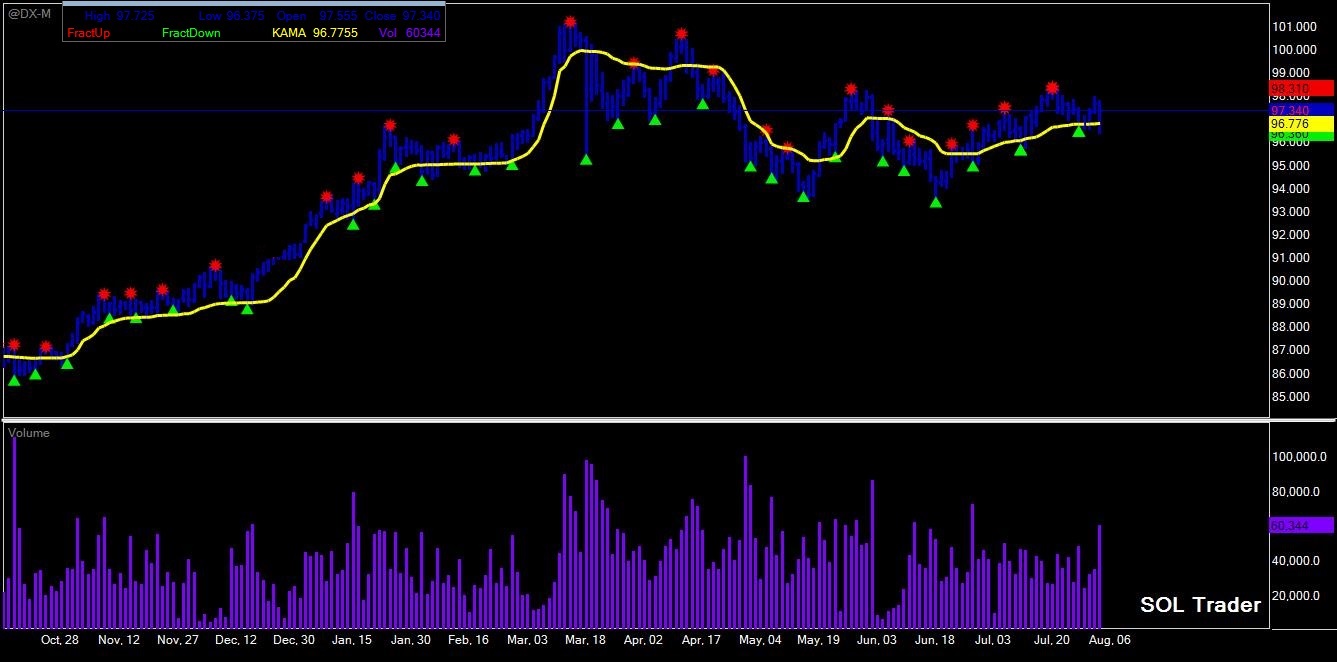Click the 85.000 price axis label
1337x662 pixels.
tap(1291, 397)
